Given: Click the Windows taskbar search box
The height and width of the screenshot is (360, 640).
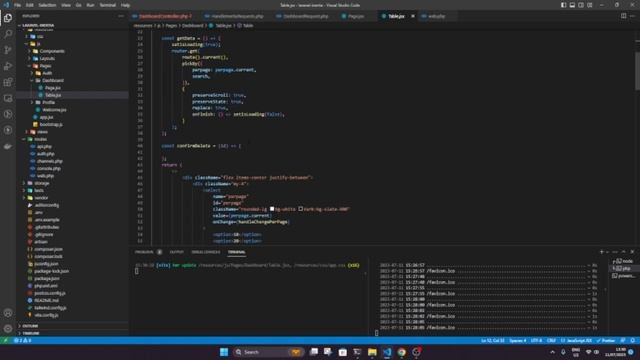Looking at the screenshot, I should coord(269,352).
